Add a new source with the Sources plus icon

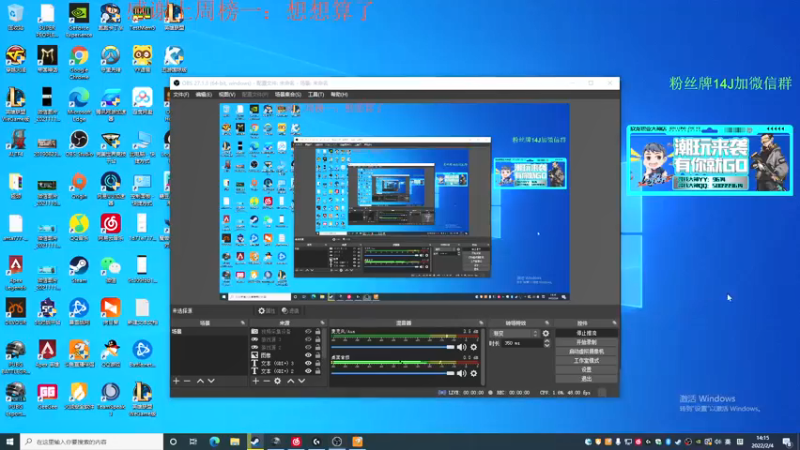click(255, 381)
